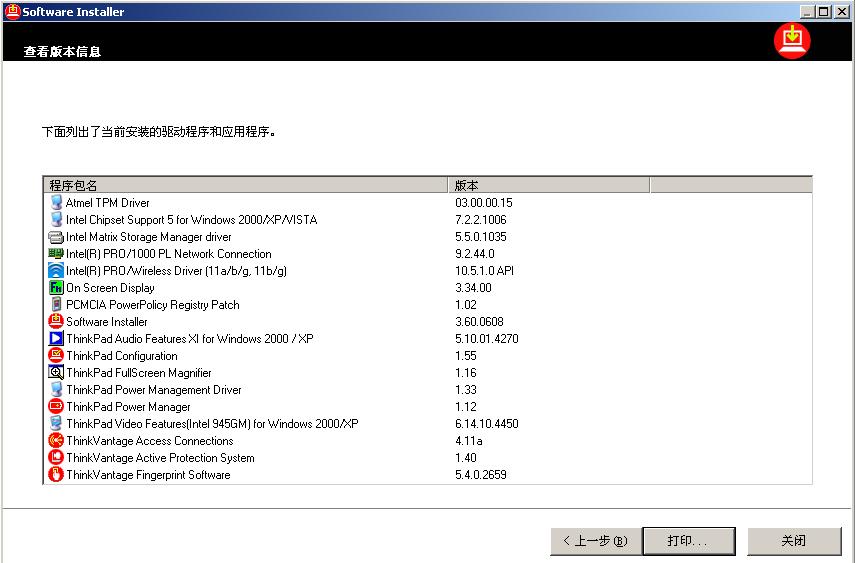Click the ThinkVantage Access Connections icon
This screenshot has width=855, height=563.
(x=56, y=440)
